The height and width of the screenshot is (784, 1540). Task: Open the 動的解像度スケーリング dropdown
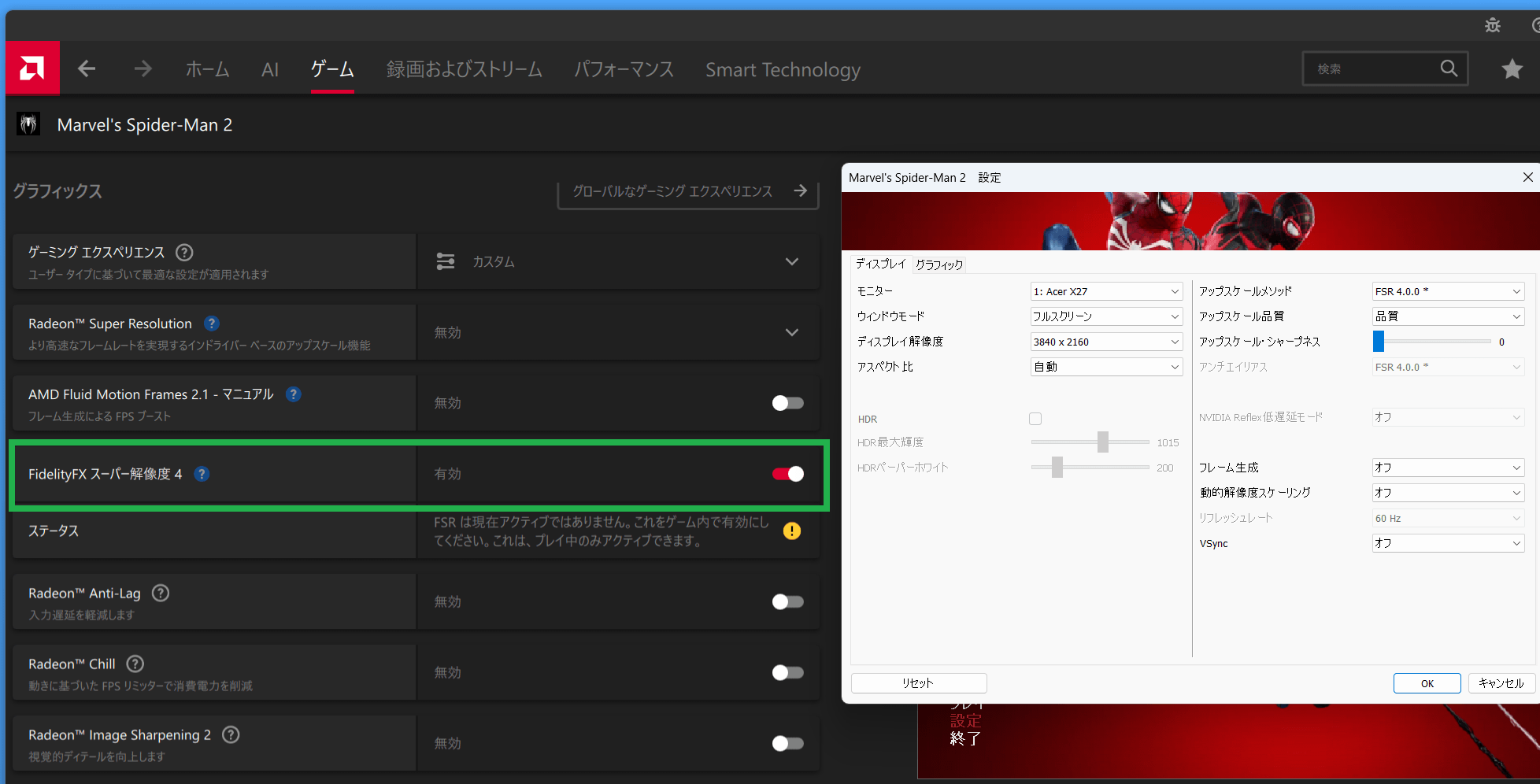tap(1448, 493)
